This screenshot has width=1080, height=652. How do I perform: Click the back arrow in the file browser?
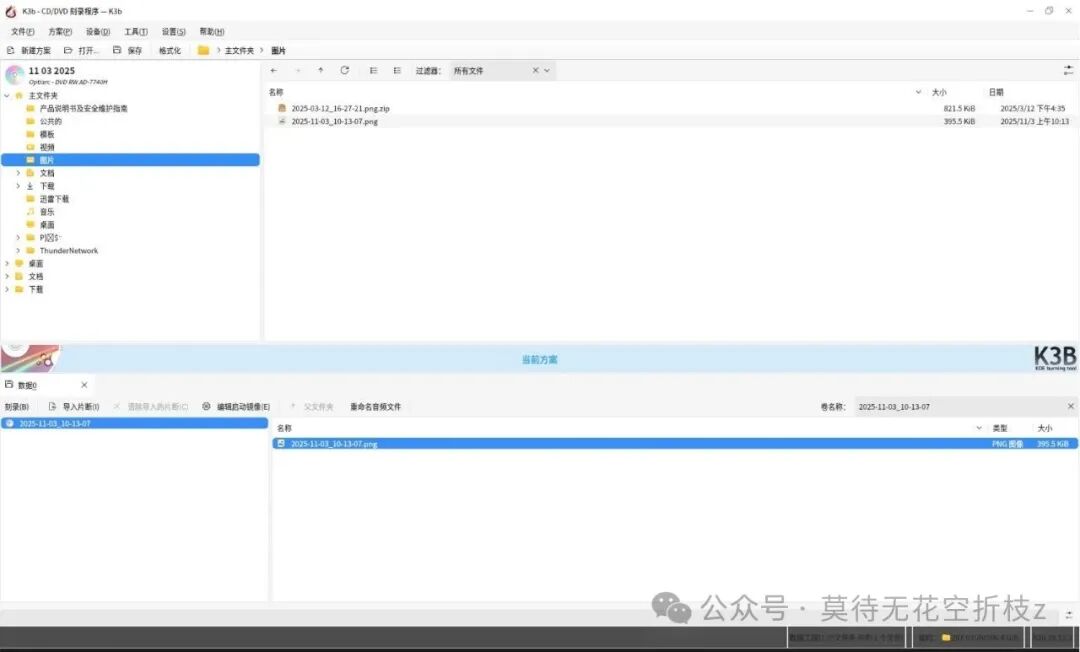(273, 70)
